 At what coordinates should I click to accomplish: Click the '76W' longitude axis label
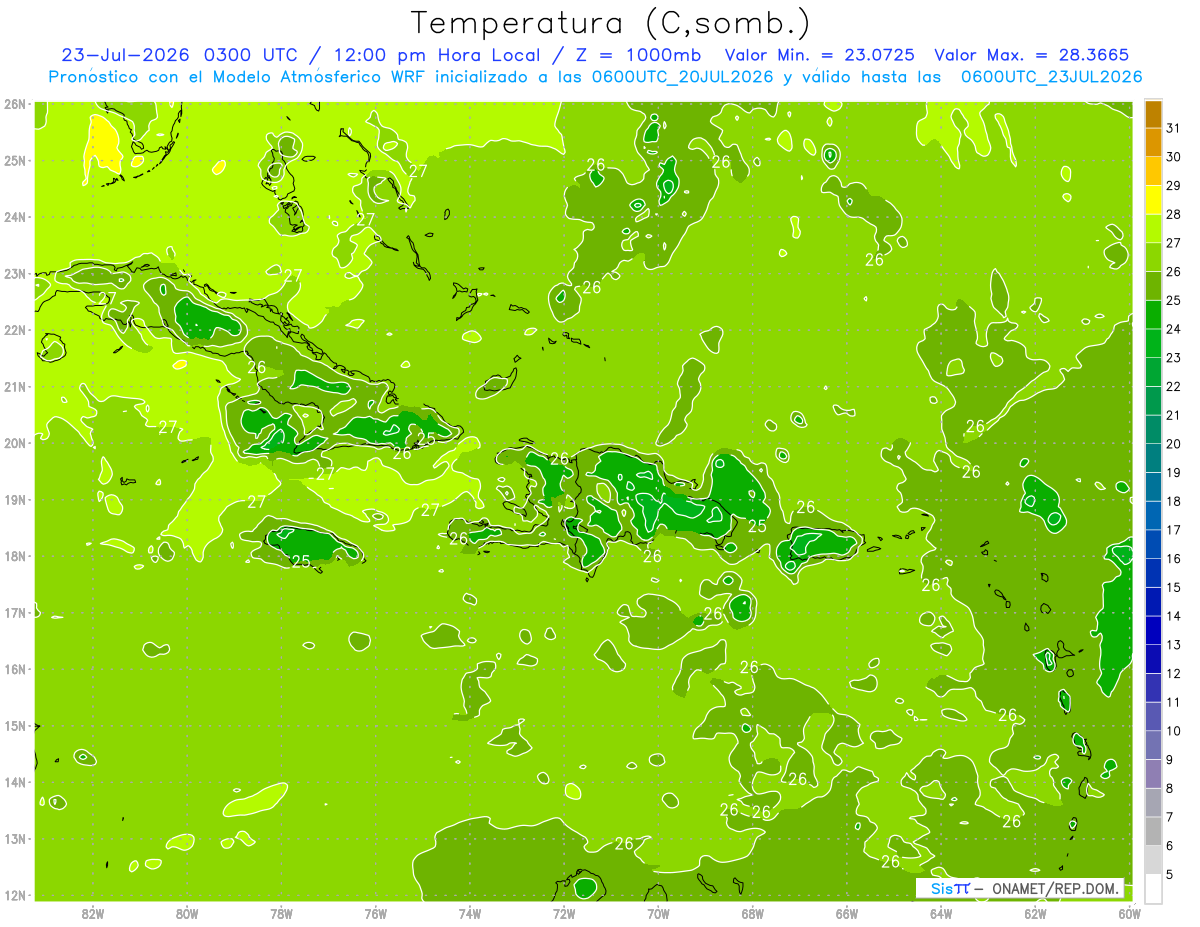click(x=376, y=913)
